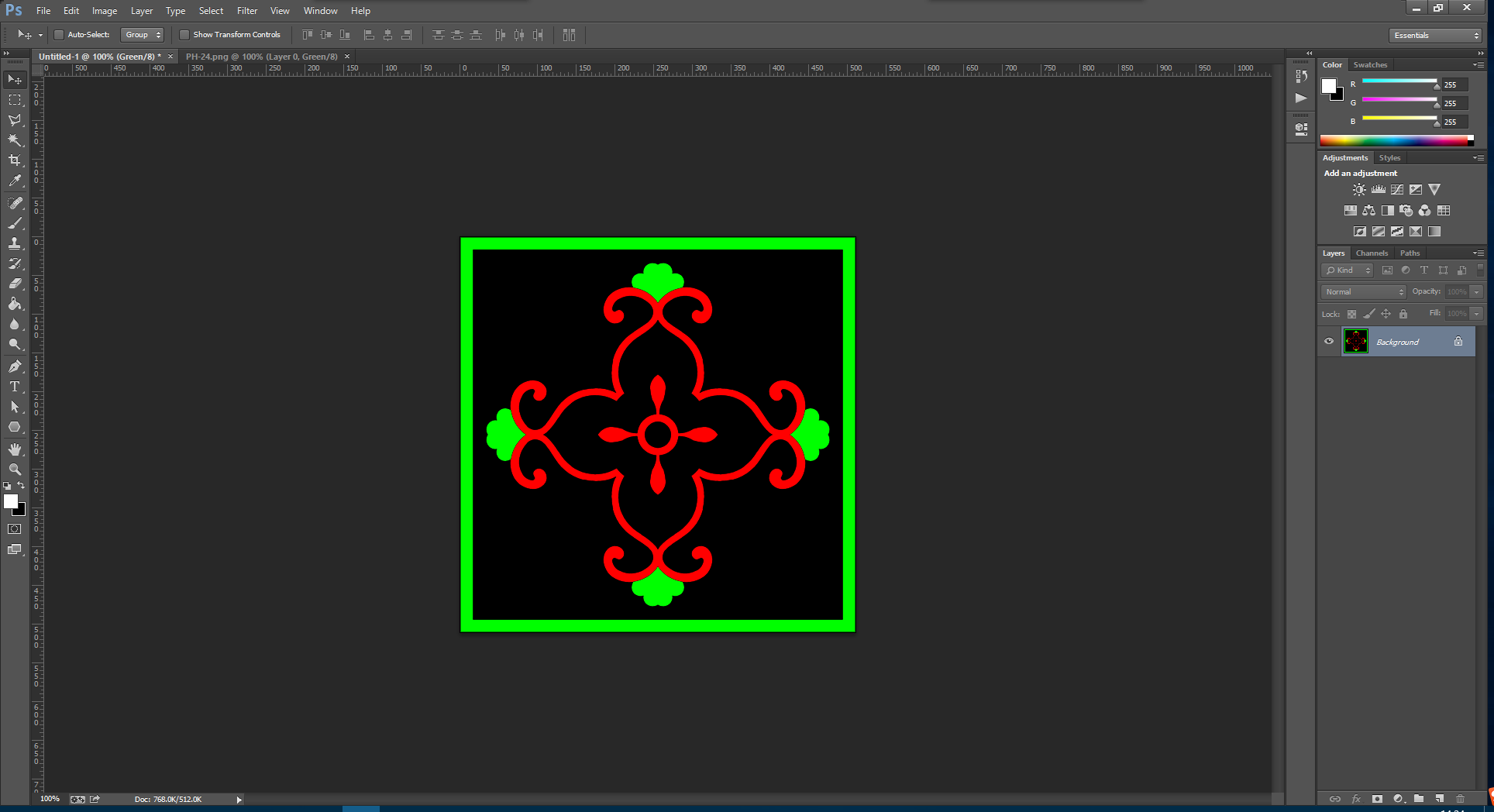The height and width of the screenshot is (812, 1494).
Task: Select the History Brush tool
Action: point(15,263)
